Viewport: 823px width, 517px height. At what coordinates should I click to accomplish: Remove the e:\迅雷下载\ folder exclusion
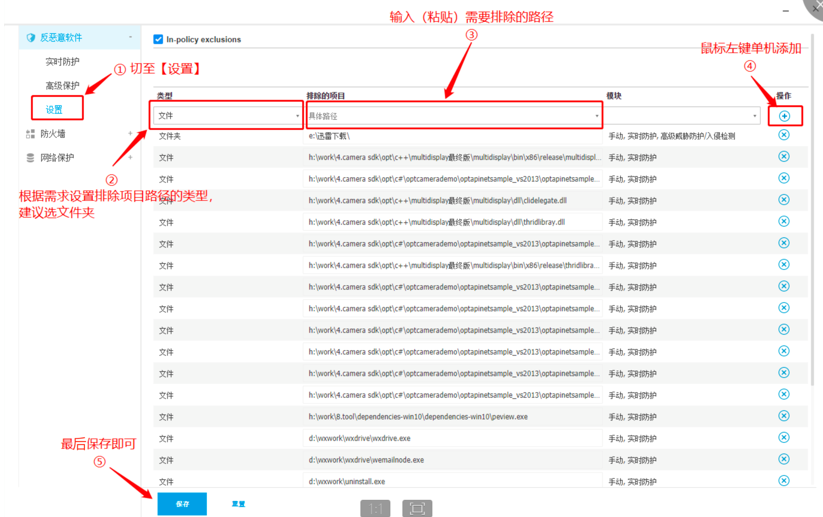point(784,135)
